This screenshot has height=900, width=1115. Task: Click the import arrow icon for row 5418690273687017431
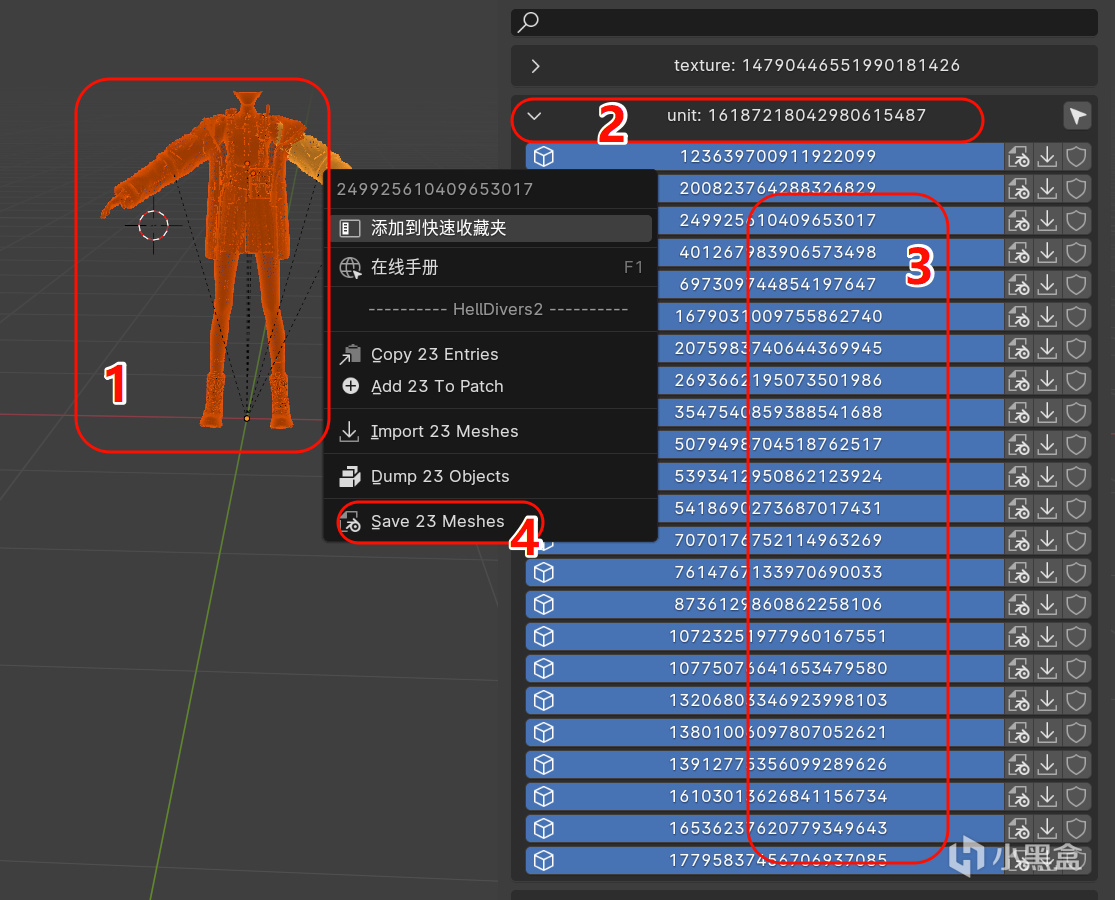(1047, 508)
